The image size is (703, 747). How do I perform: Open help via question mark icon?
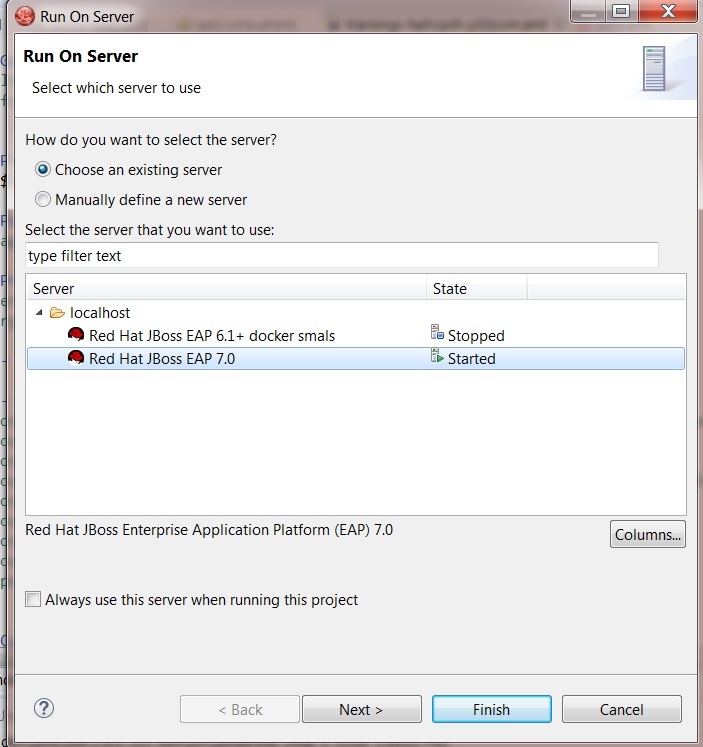(x=44, y=708)
